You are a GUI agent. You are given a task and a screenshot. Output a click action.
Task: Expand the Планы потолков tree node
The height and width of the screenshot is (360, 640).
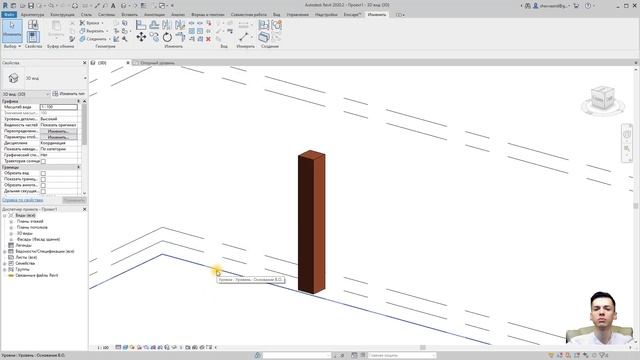point(11,227)
